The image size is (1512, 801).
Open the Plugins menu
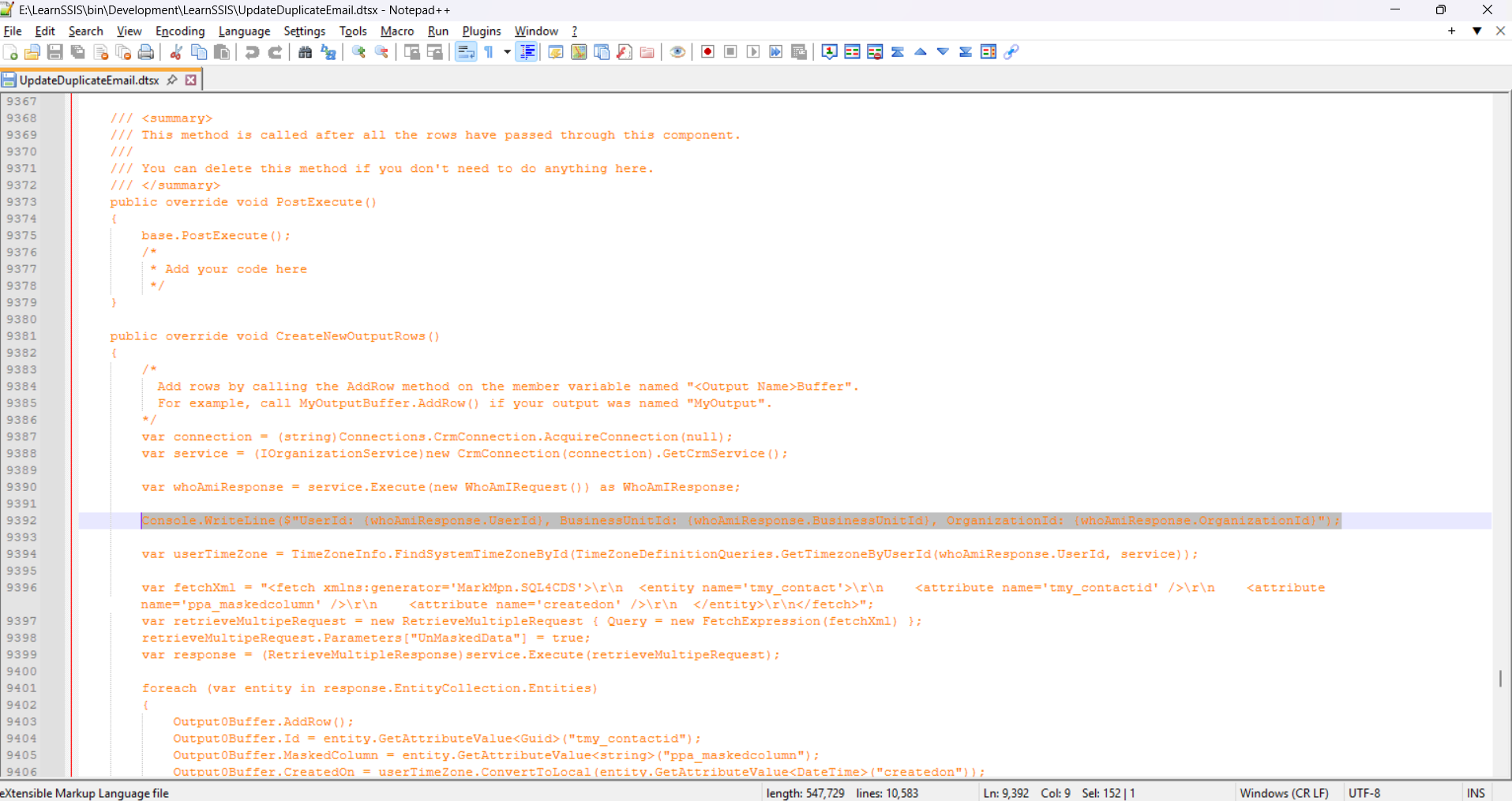coord(482,31)
